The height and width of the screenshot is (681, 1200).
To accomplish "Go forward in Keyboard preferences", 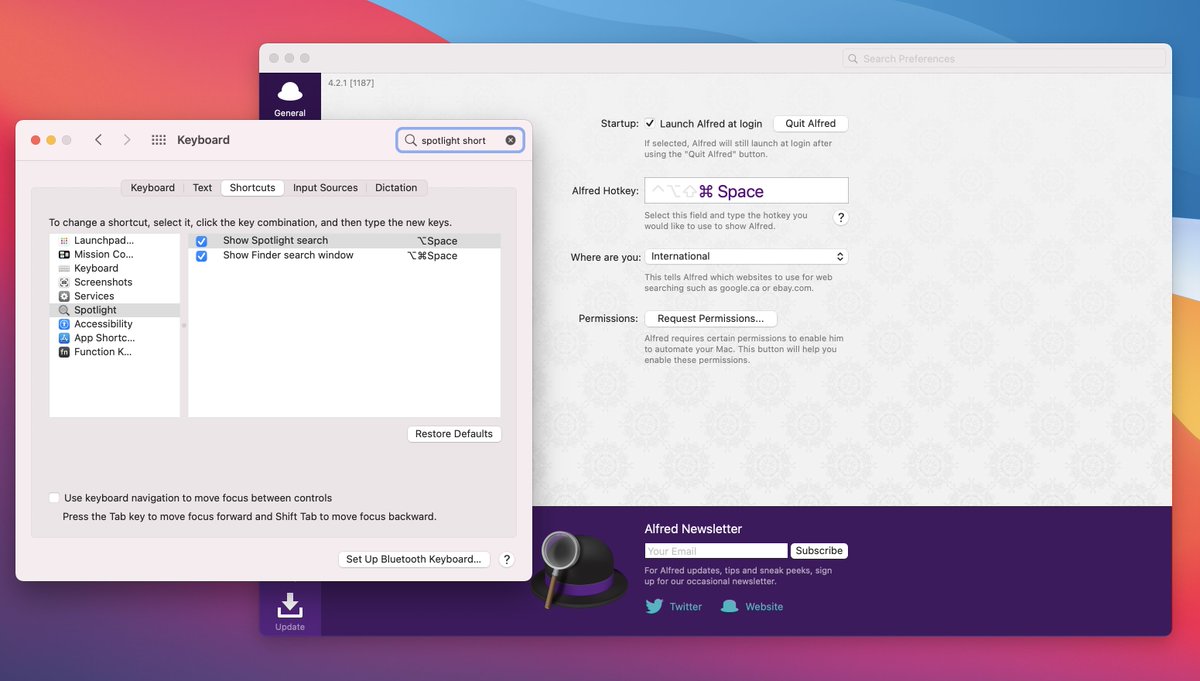I will pyautogui.click(x=127, y=140).
